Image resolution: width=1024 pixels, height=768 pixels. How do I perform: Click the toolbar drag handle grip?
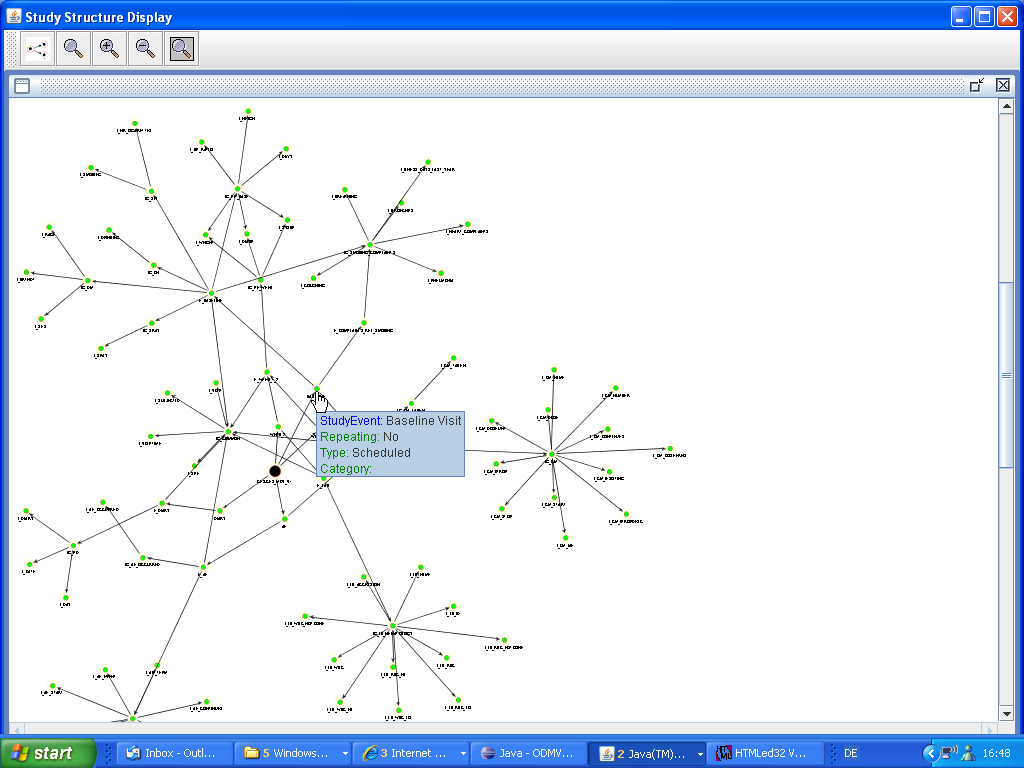click(x=12, y=48)
